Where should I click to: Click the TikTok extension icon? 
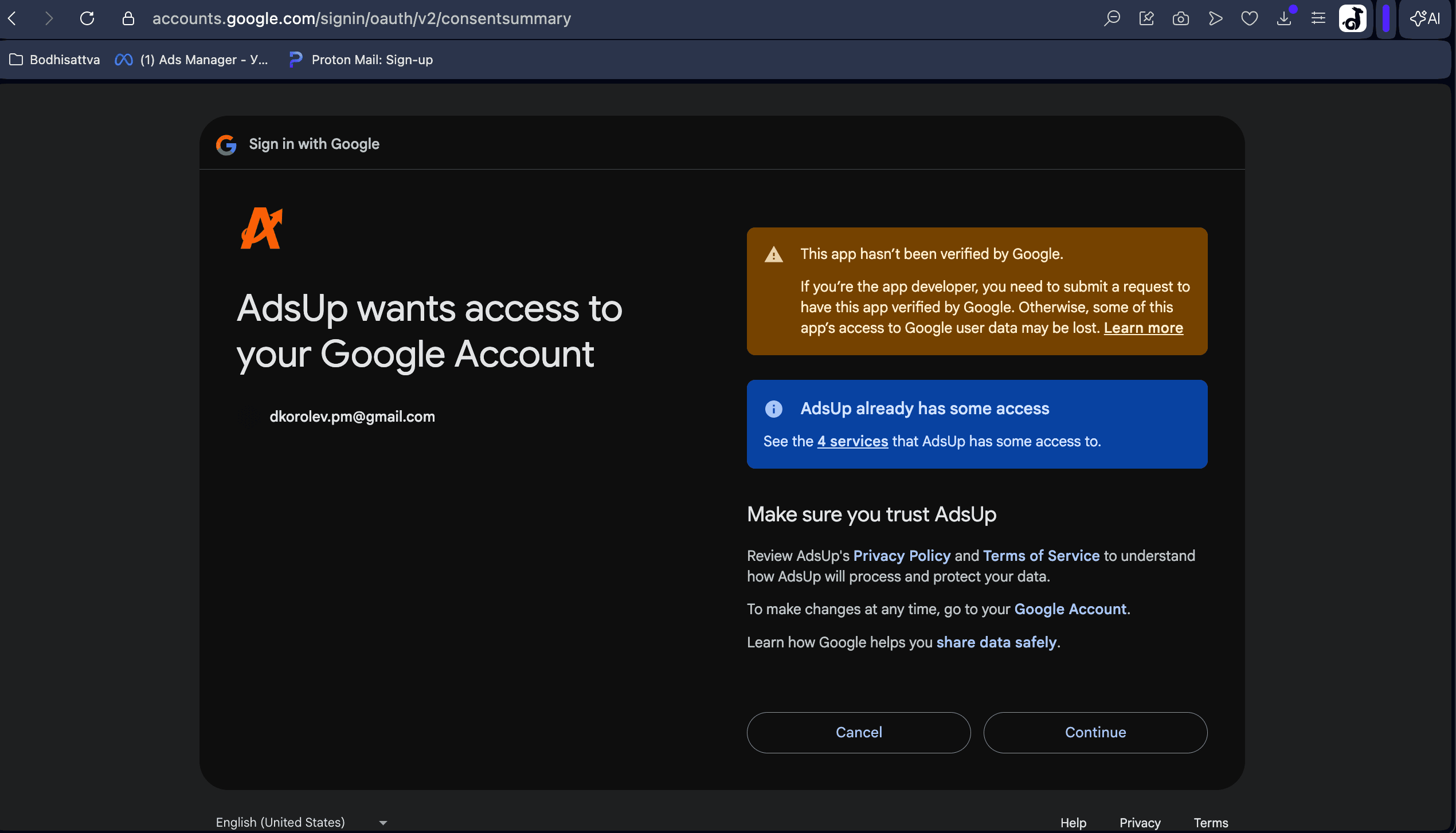[x=1353, y=18]
